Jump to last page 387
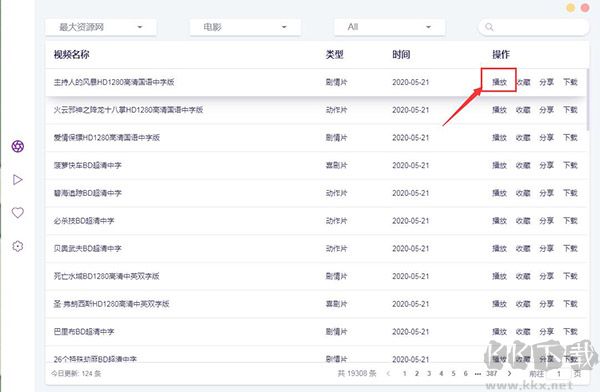The image size is (600, 392). pos(492,373)
